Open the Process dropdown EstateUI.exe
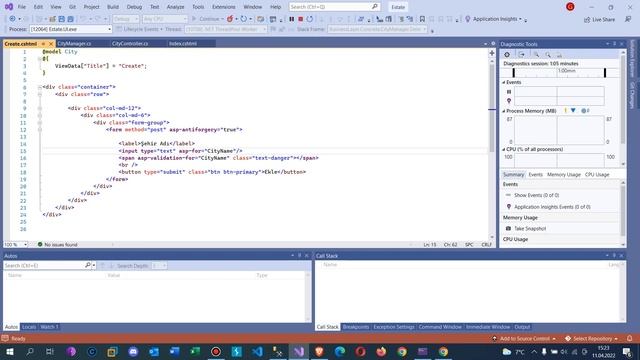Viewport: 640px width, 360px height. pyautogui.click(x=71, y=29)
